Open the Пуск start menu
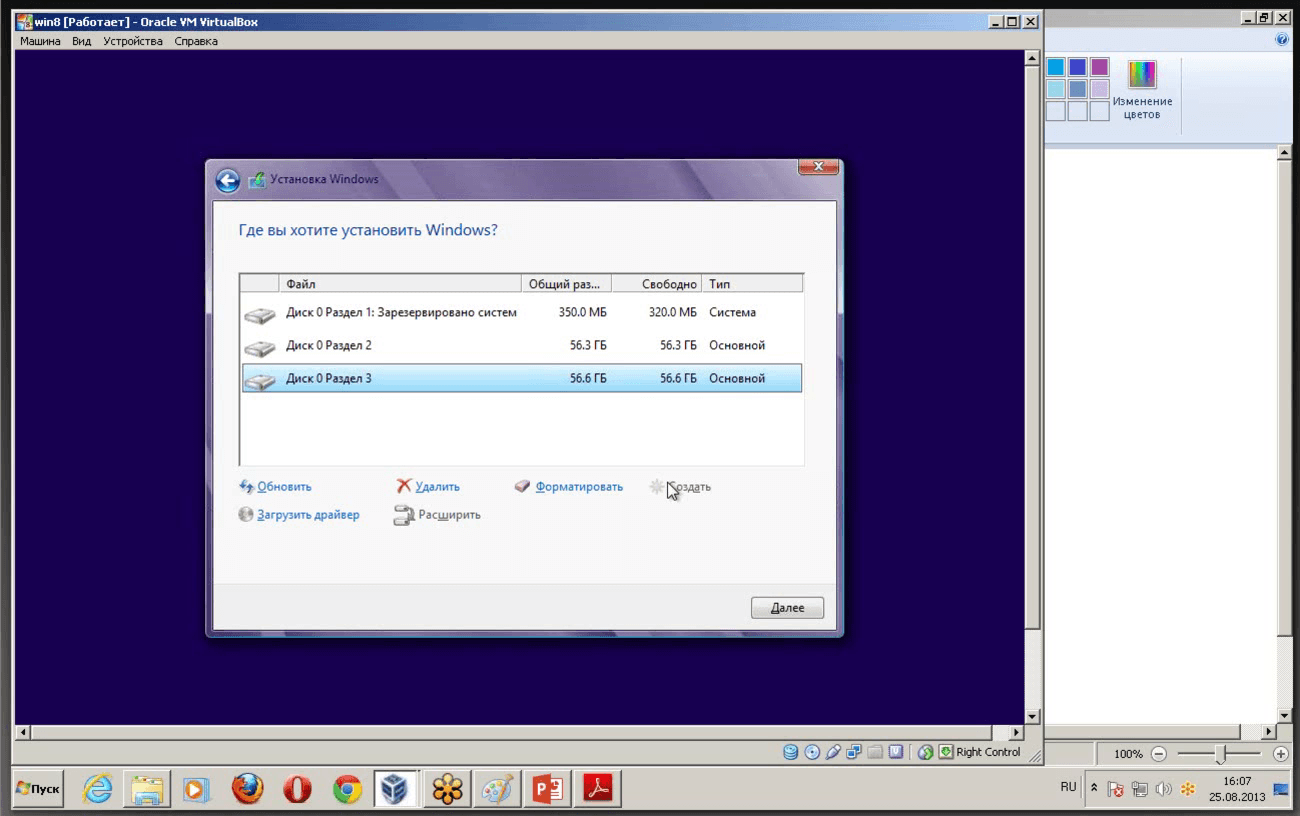Viewport: 1300px width, 816px height. [x=38, y=789]
